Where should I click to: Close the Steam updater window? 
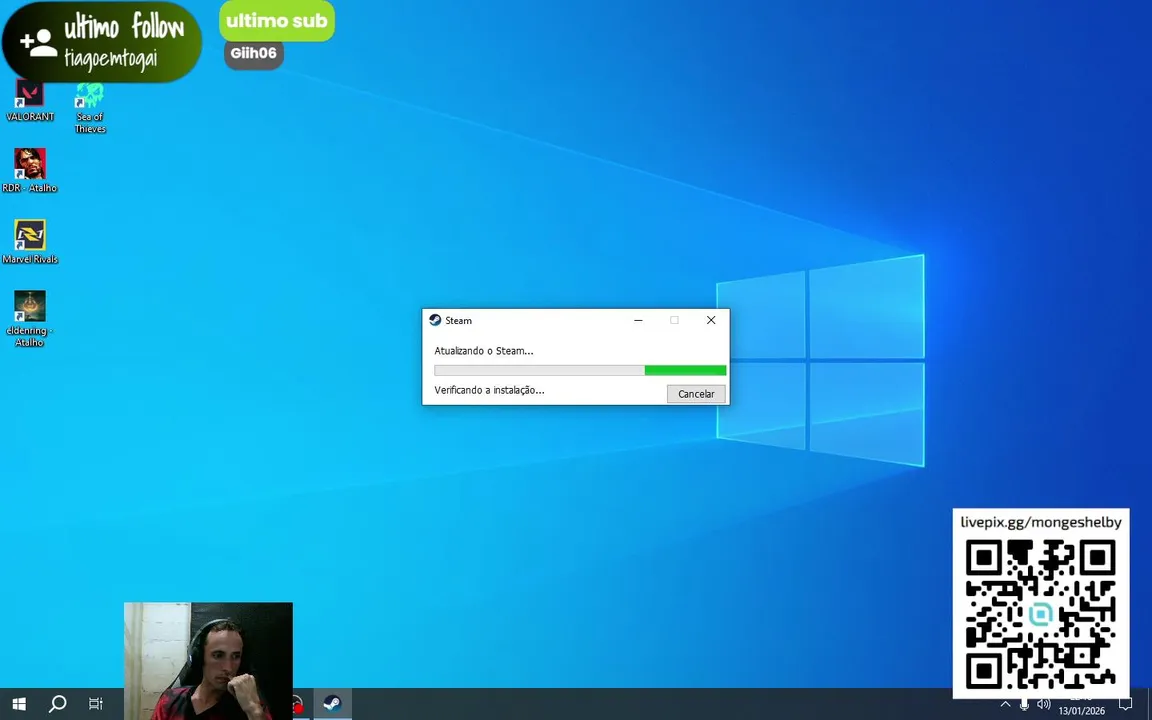pyautogui.click(x=710, y=320)
